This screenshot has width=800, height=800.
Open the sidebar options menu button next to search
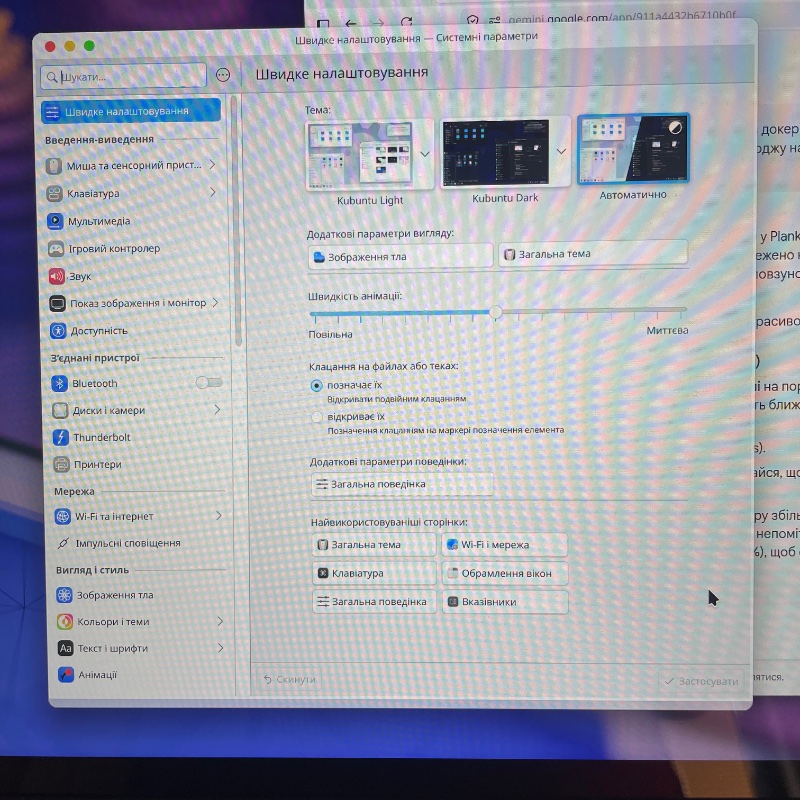coord(223,76)
